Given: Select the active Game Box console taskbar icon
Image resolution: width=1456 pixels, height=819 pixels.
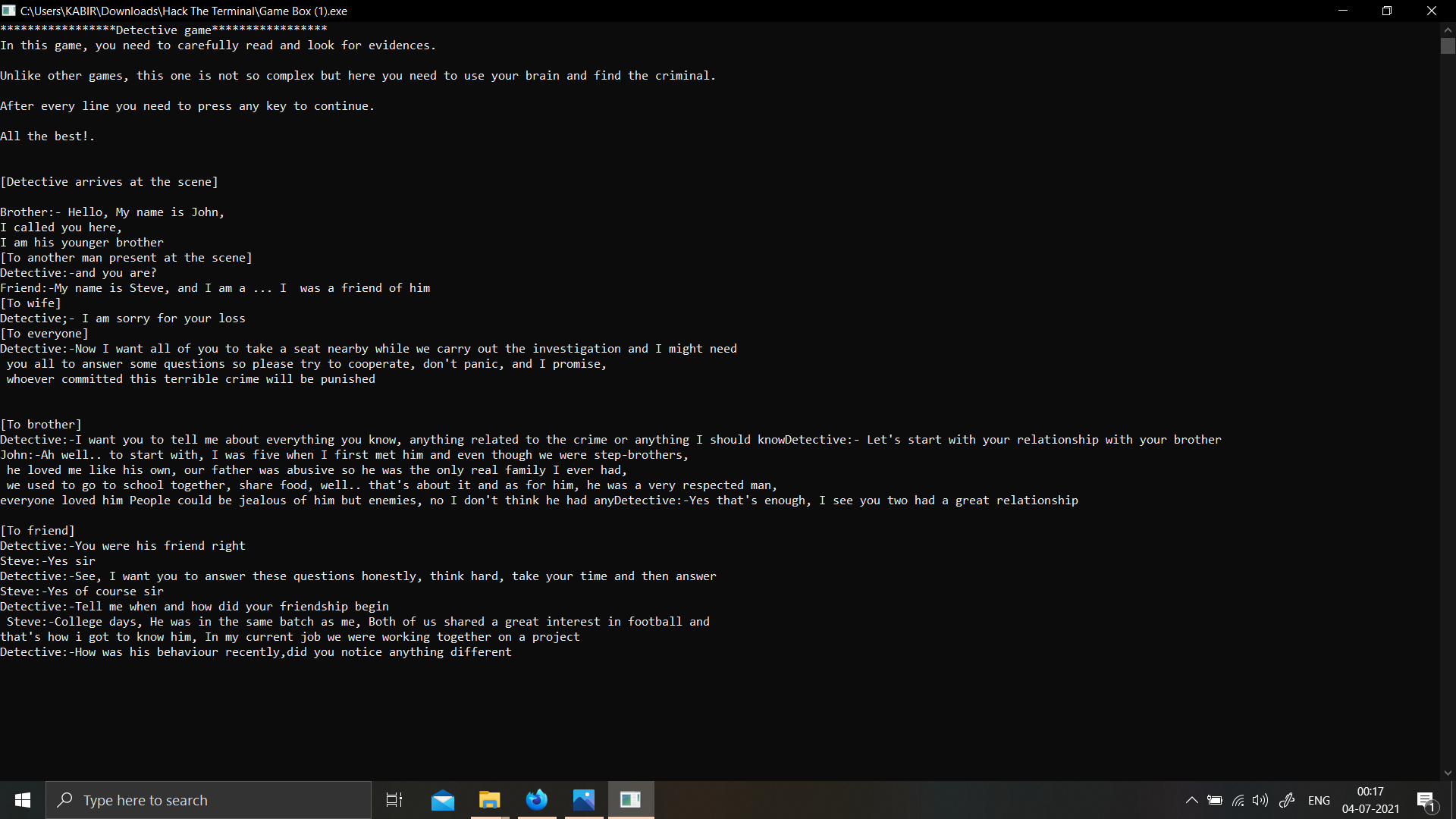Looking at the screenshot, I should coord(631,800).
